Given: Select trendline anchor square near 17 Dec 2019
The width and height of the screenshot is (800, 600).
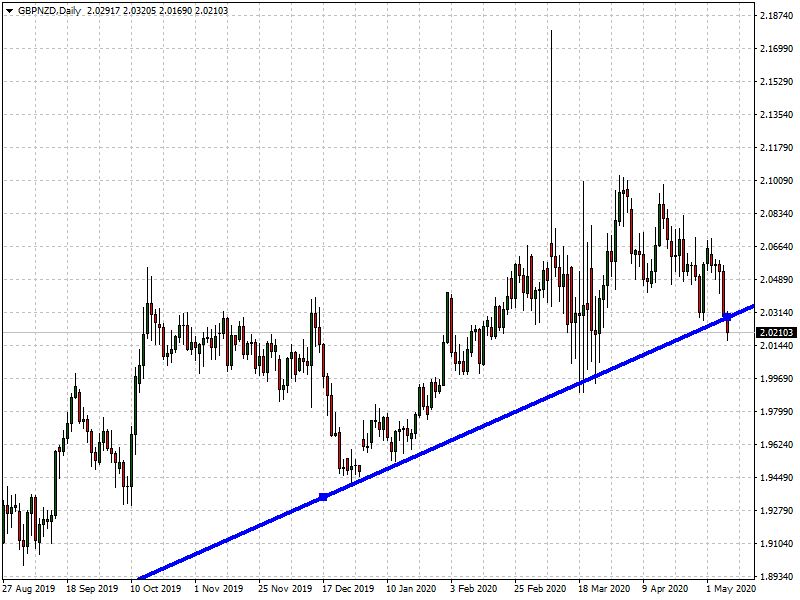Looking at the screenshot, I should pos(323,497).
